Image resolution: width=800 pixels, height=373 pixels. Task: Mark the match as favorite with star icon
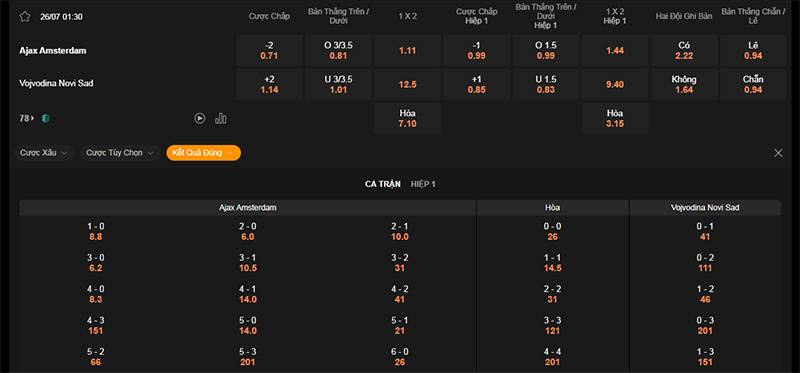(x=24, y=17)
